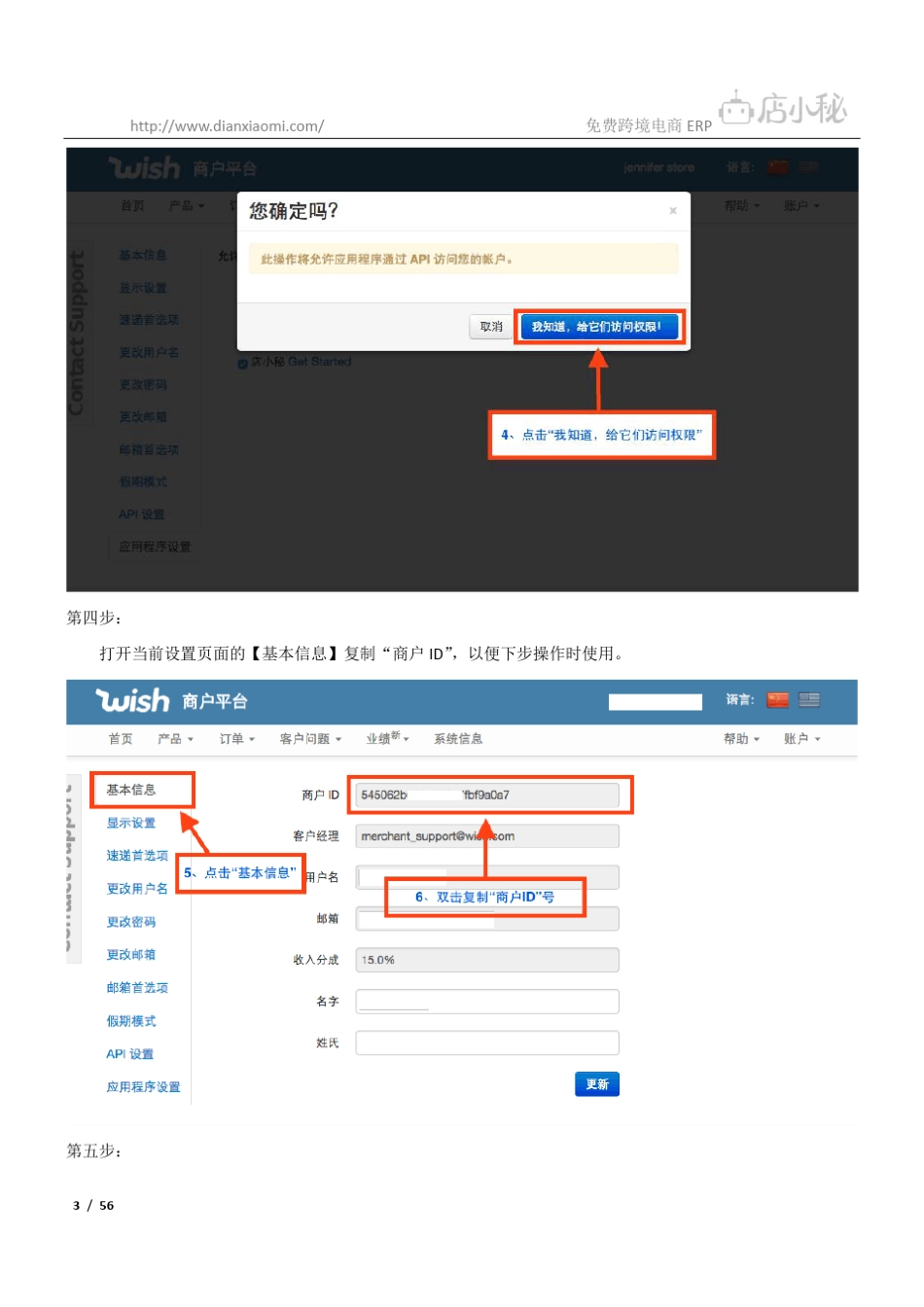Select 邮箱首选项 in the dimmed page sidebar
The height and width of the screenshot is (1307, 924).
149,450
